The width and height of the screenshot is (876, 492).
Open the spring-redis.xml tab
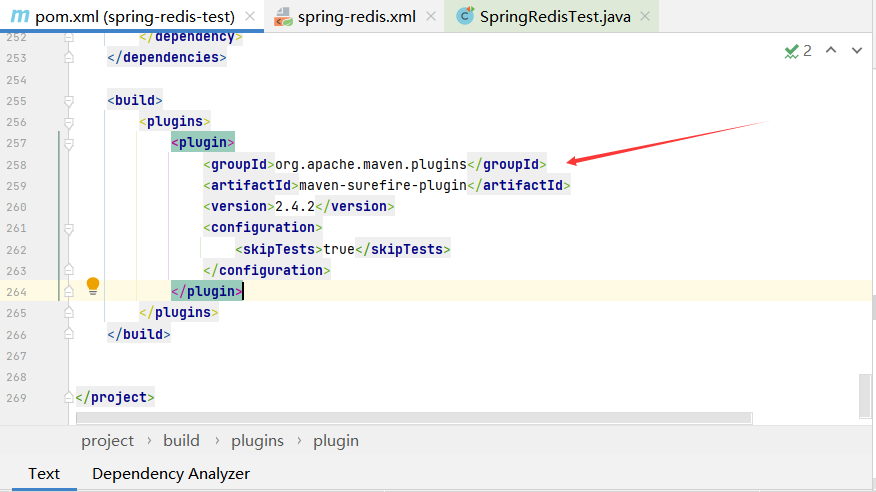(x=356, y=17)
